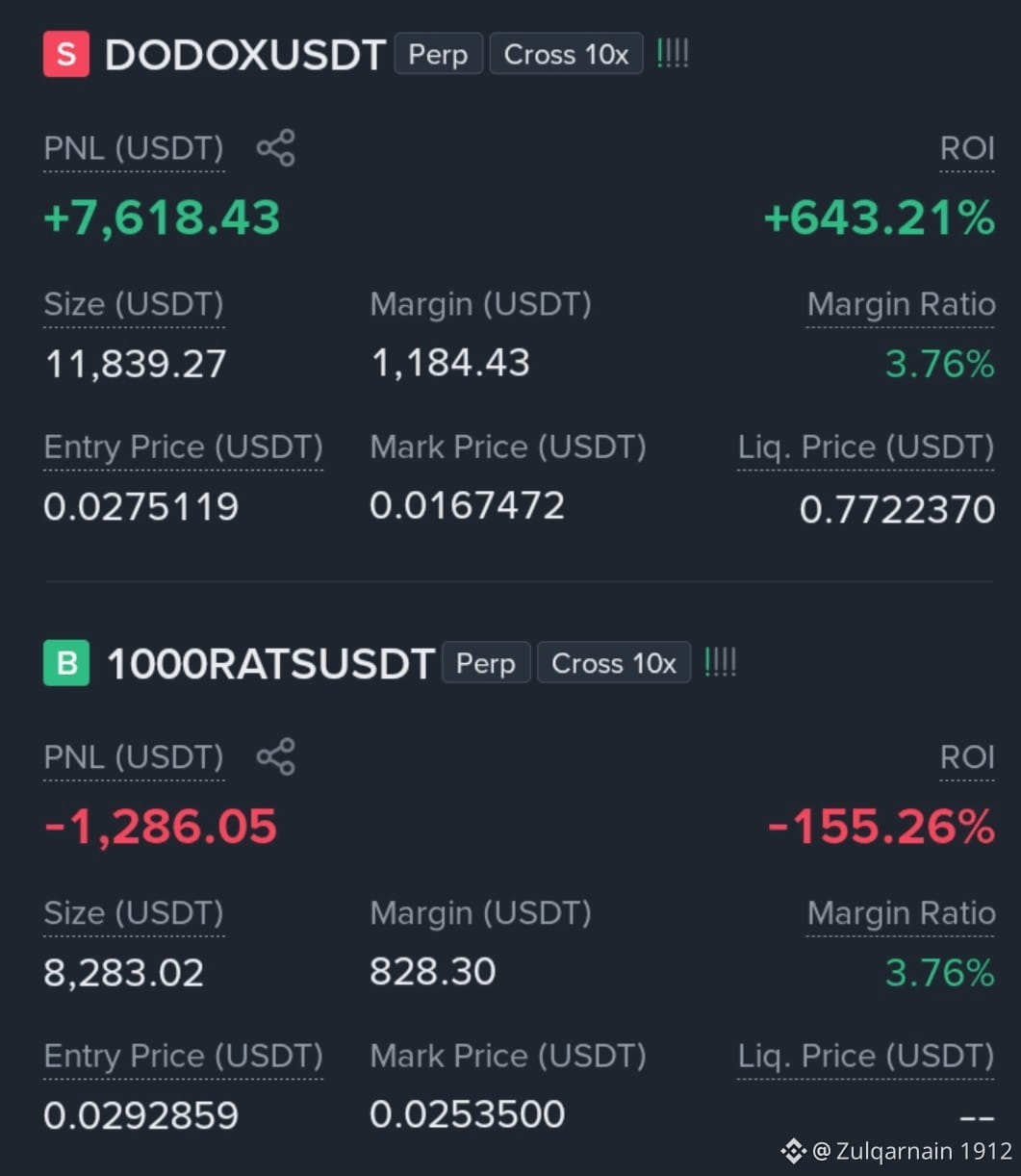This screenshot has width=1021, height=1176.
Task: Click the DODOXUSDT margin value 1,184.43
Action: [450, 363]
